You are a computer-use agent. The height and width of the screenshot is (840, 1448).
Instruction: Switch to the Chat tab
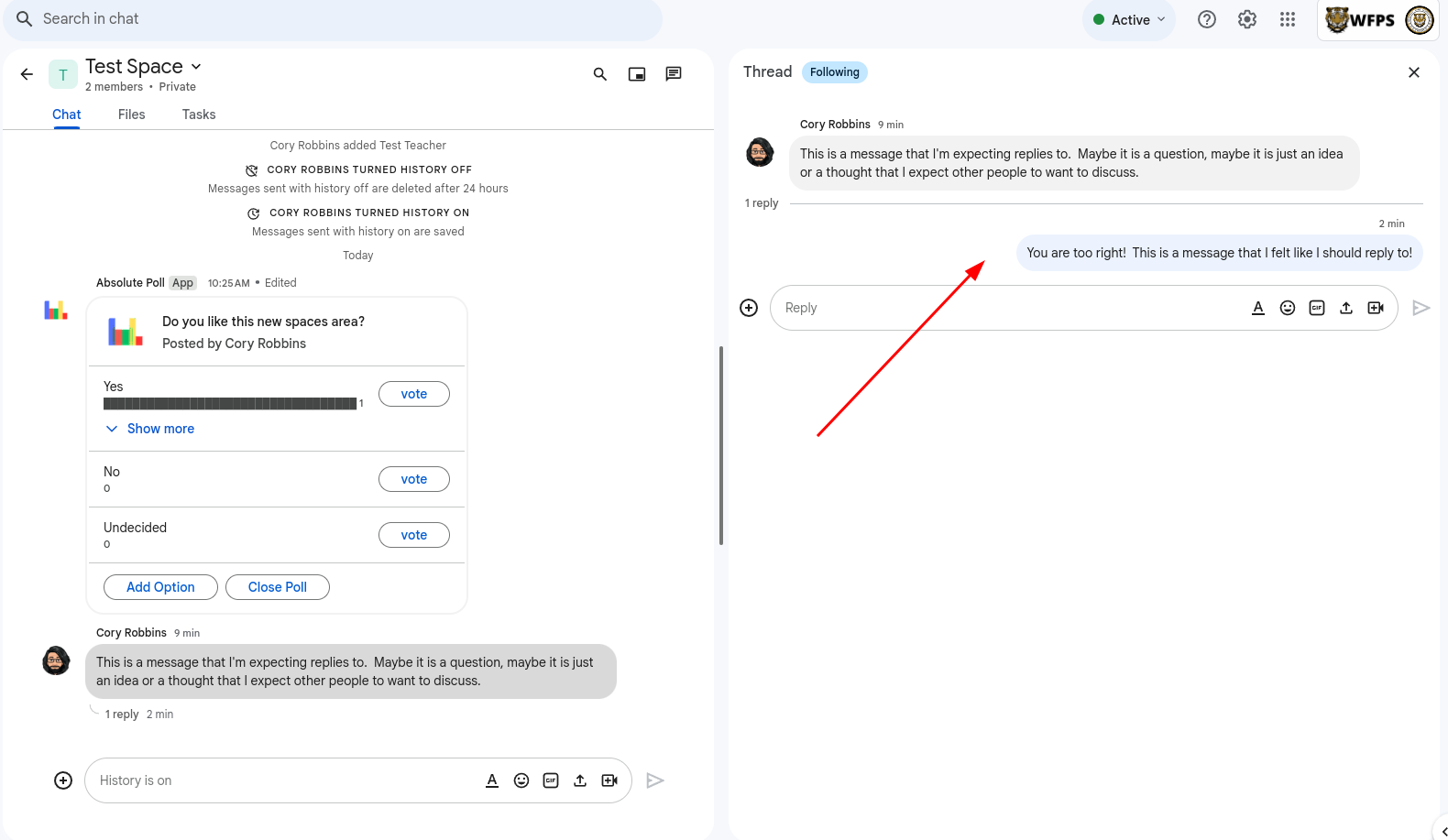pyautogui.click(x=67, y=115)
